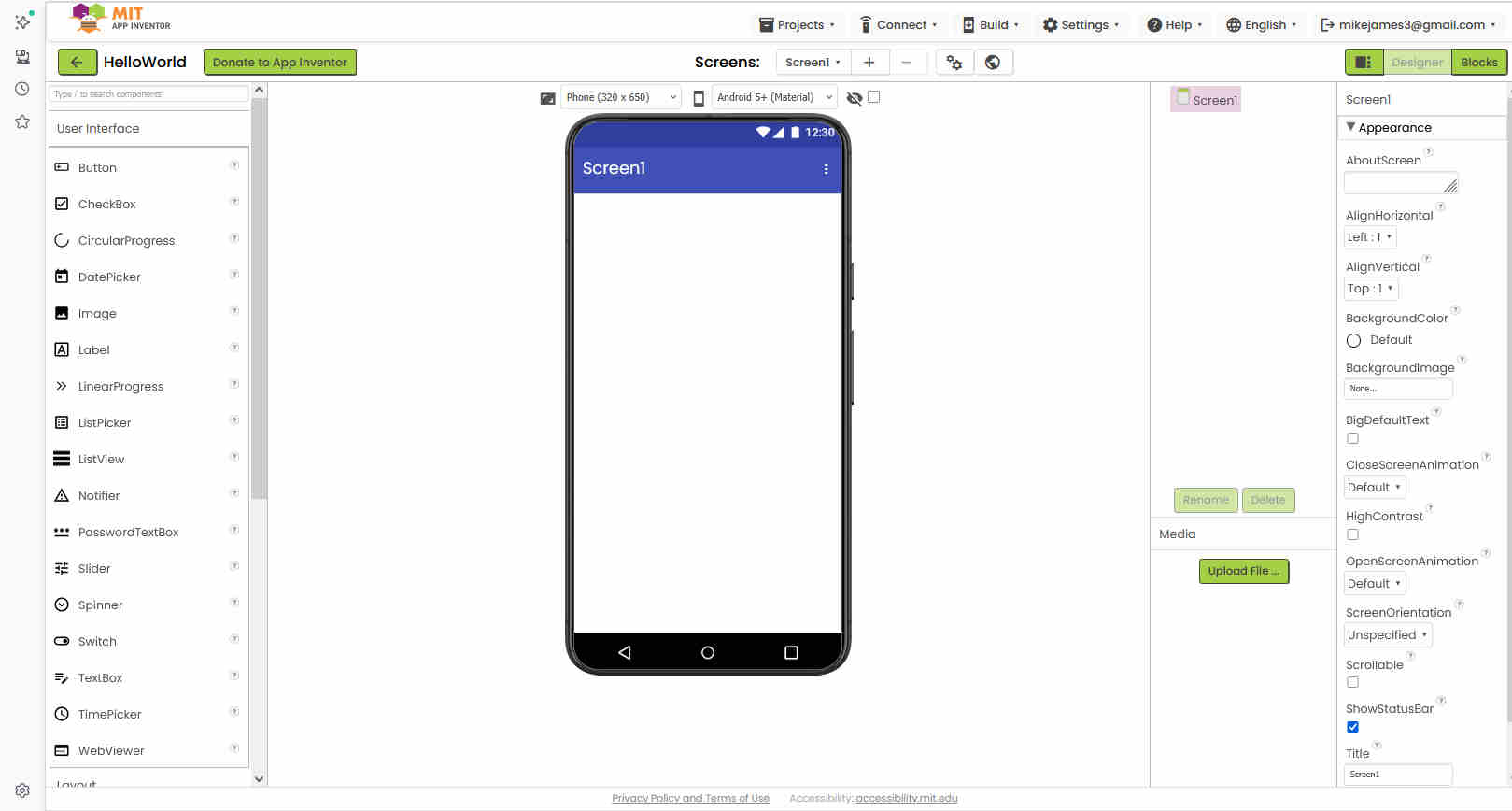The width and height of the screenshot is (1512, 811).
Task: Switch to the Blocks view
Action: (1478, 63)
